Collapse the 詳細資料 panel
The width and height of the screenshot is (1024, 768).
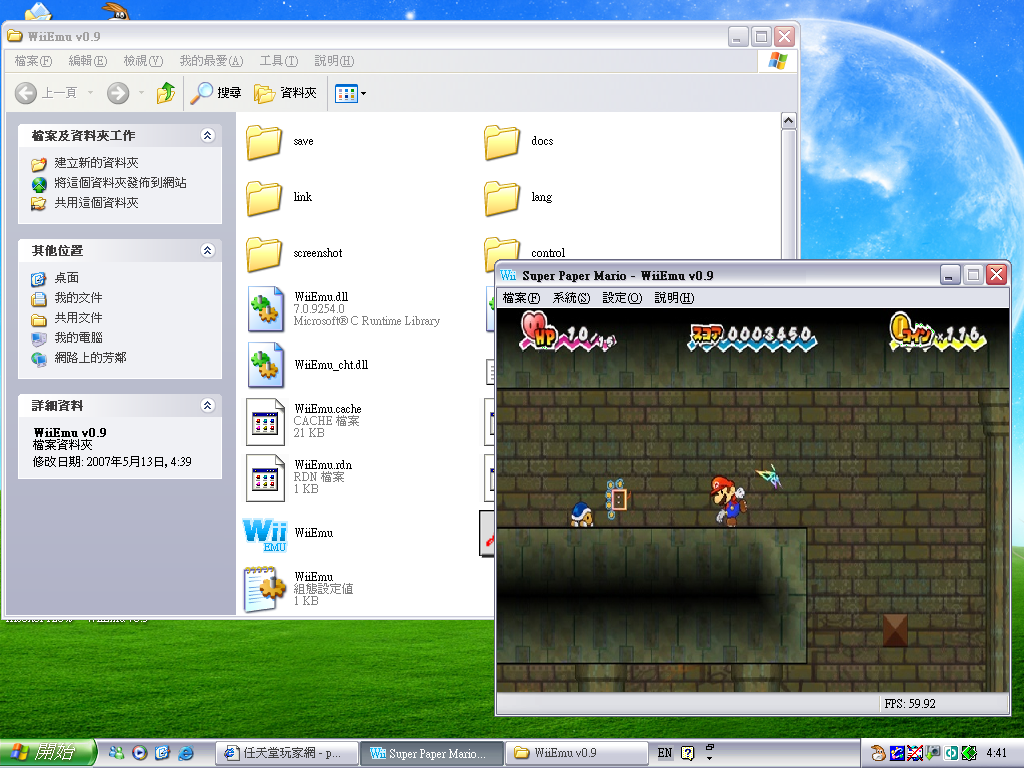(x=208, y=405)
